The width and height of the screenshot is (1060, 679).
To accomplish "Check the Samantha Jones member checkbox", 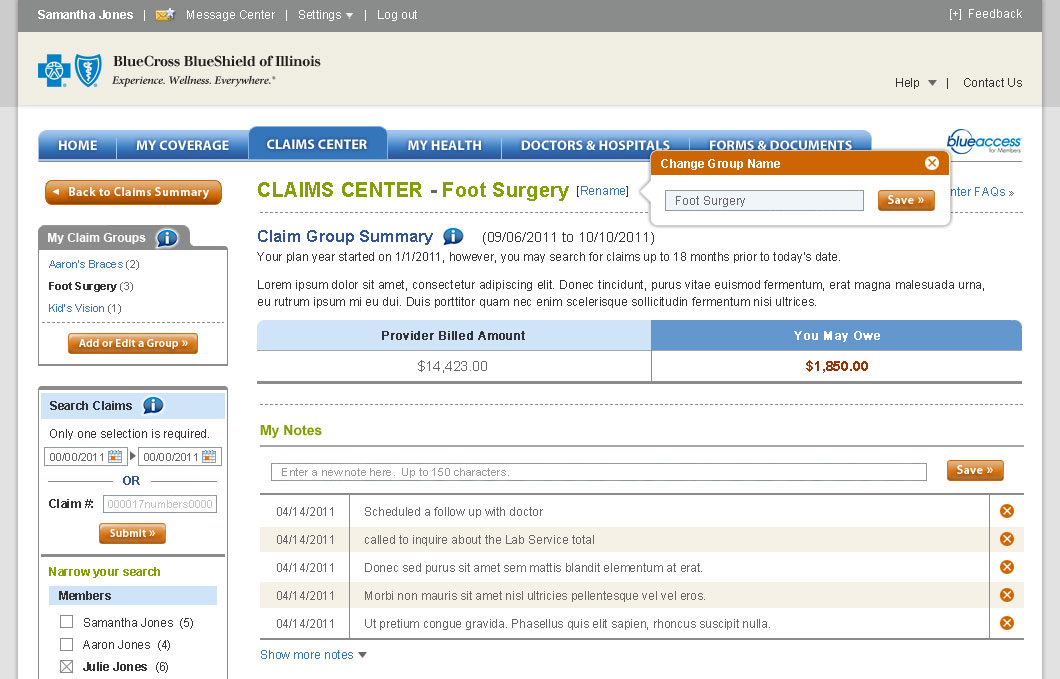I will point(67,622).
